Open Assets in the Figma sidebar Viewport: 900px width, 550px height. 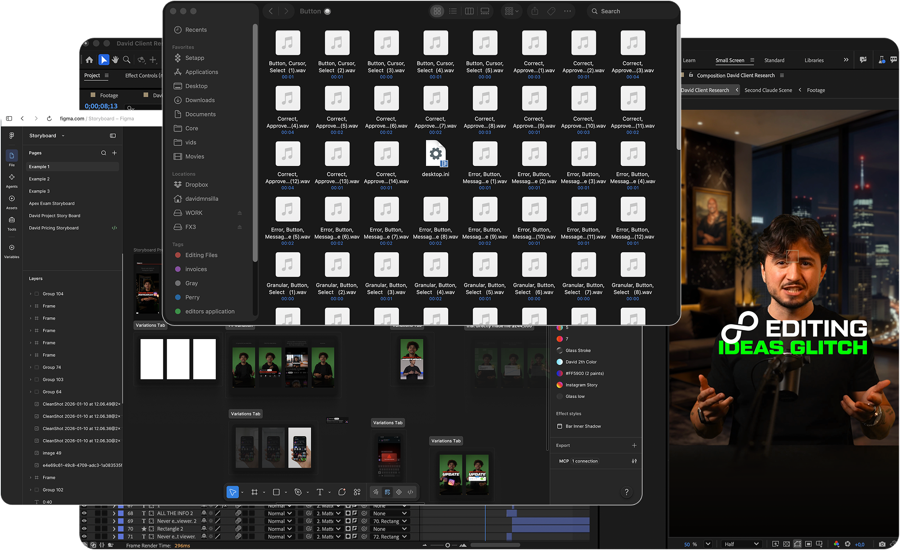pyautogui.click(x=11, y=199)
